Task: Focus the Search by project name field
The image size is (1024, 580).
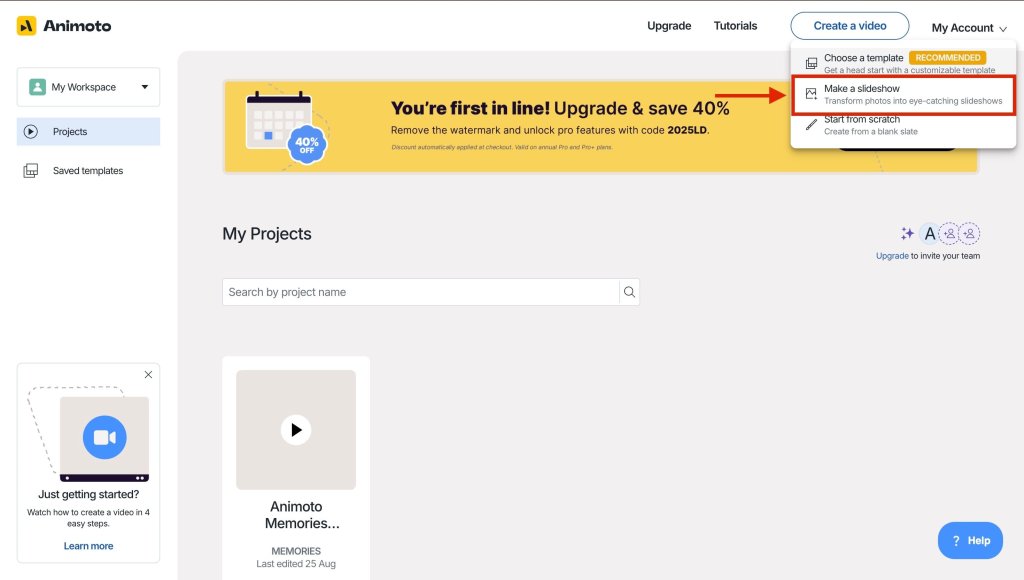Action: coord(421,292)
